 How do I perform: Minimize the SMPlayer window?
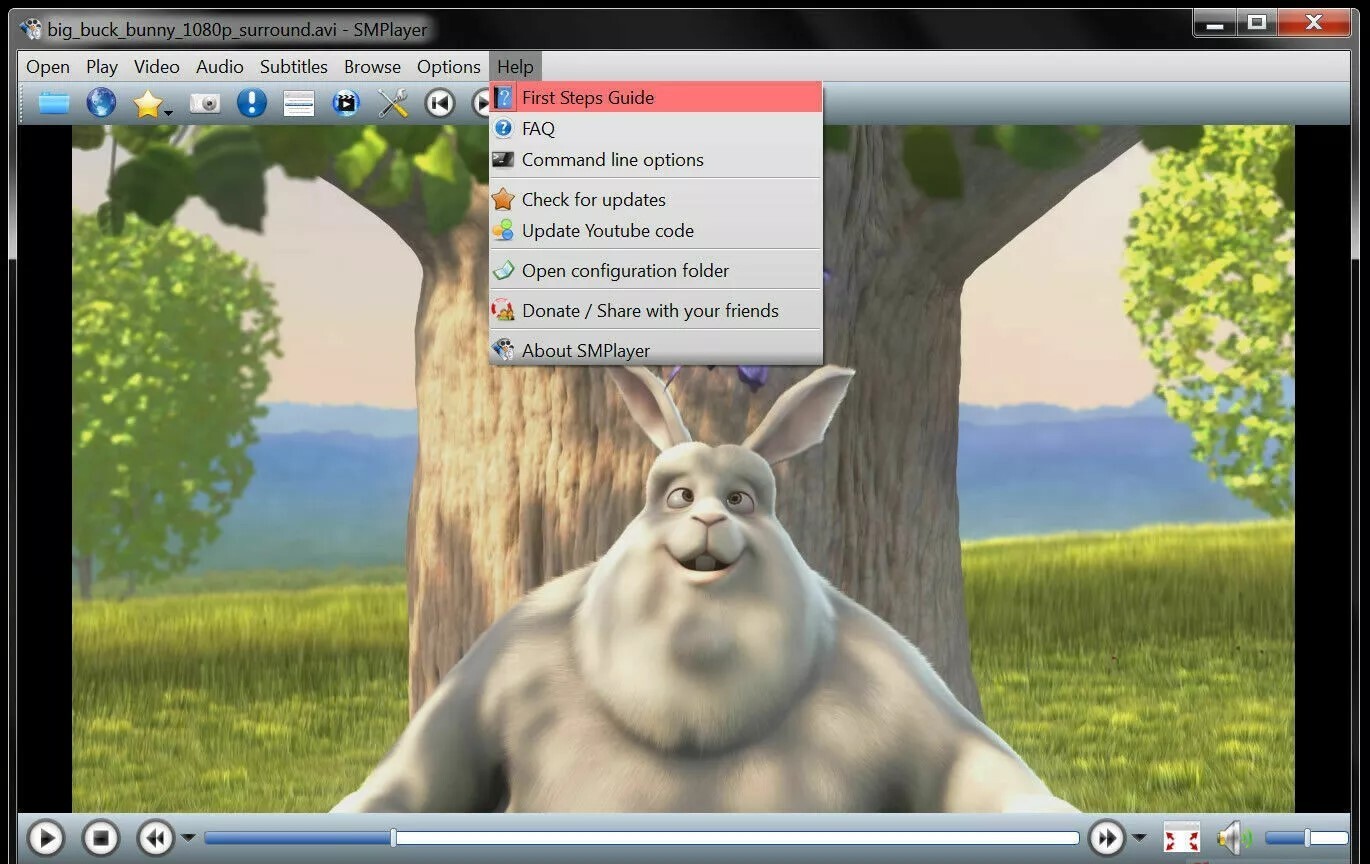coord(1215,22)
